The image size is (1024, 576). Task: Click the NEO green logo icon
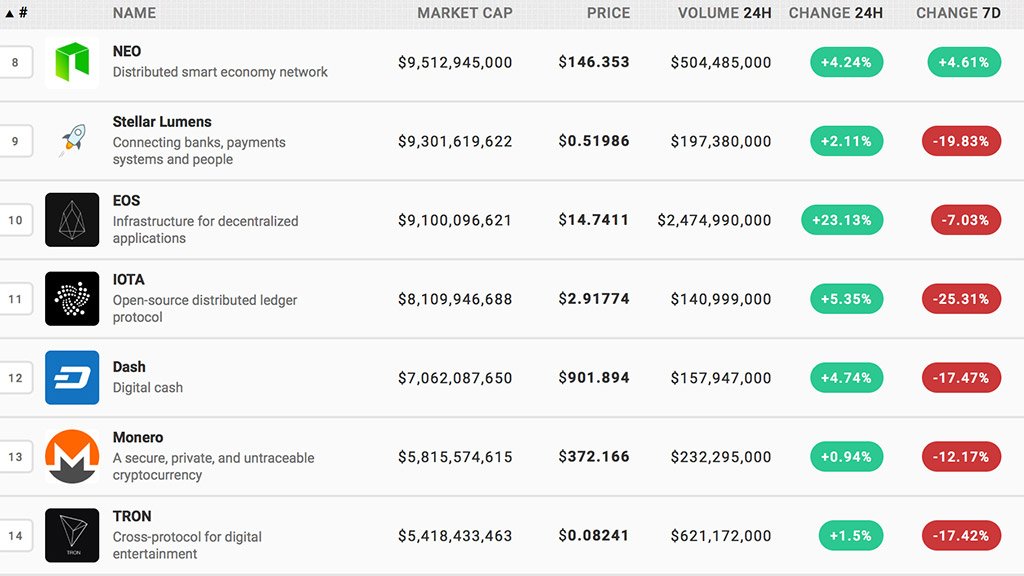tap(72, 62)
